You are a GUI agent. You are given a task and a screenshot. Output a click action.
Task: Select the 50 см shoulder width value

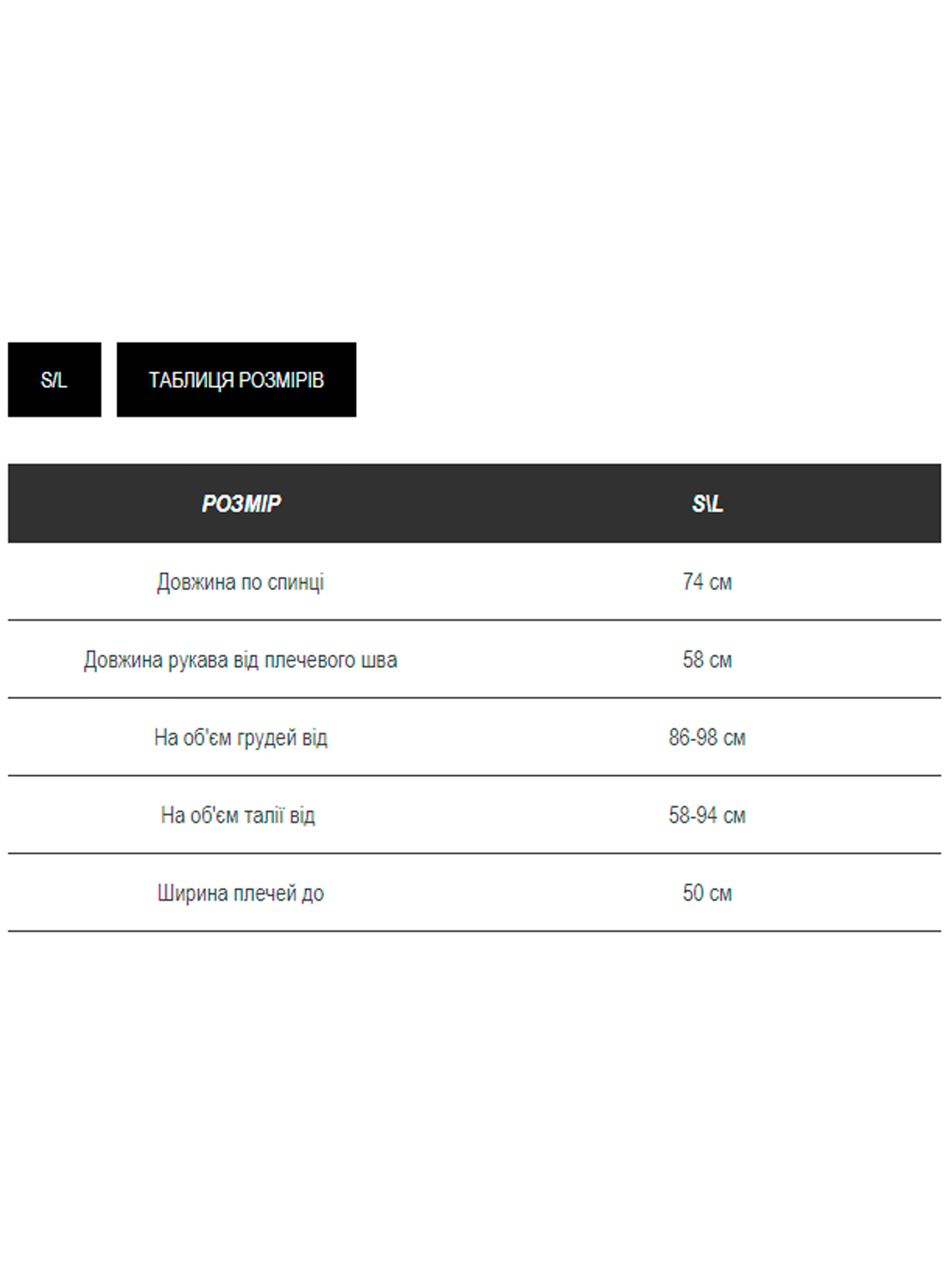(707, 893)
